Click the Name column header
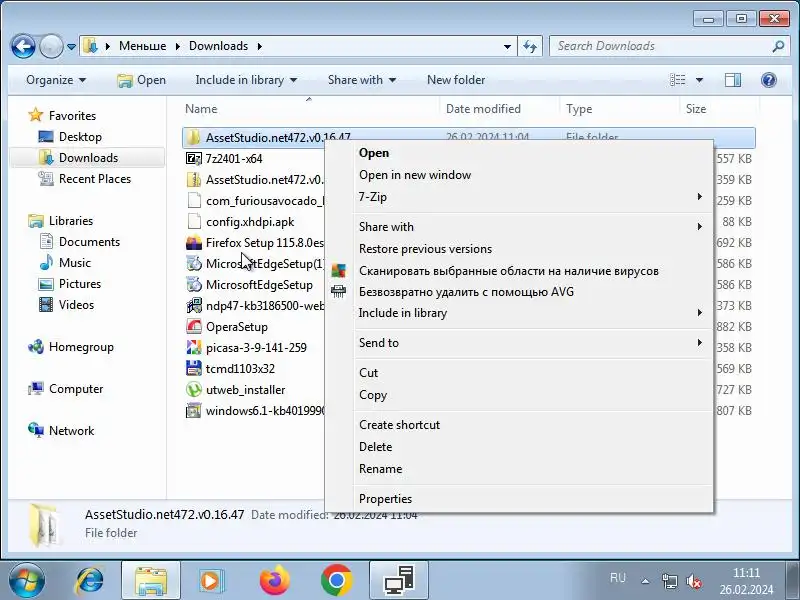The width and height of the screenshot is (800, 600). [x=310, y=109]
